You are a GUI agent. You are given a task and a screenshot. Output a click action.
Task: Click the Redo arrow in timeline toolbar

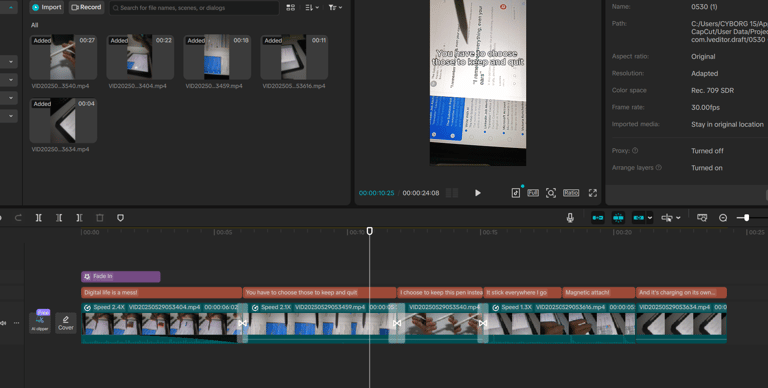(x=18, y=218)
